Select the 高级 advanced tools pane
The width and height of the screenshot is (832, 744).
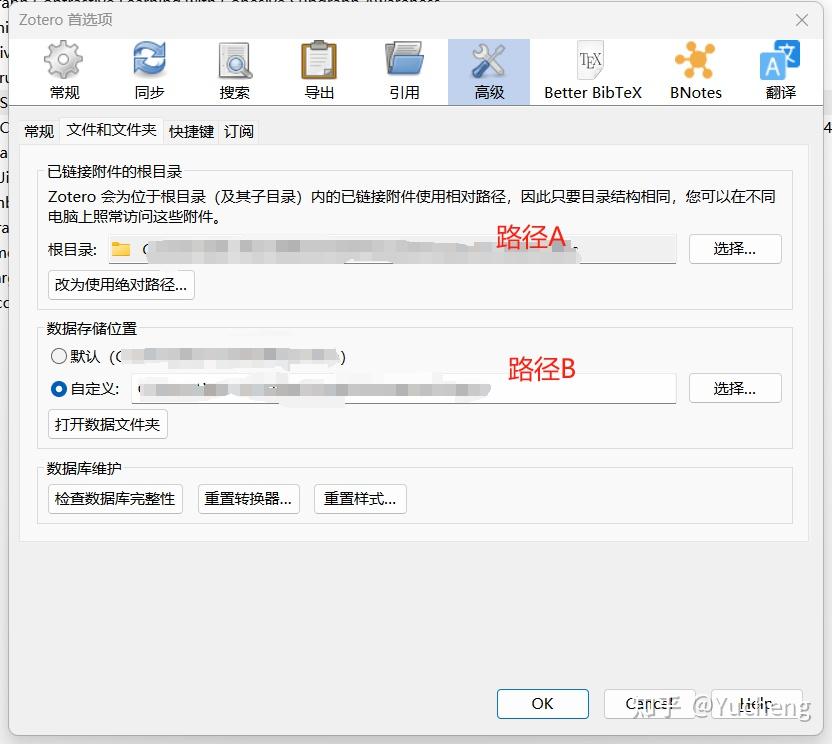tap(489, 71)
